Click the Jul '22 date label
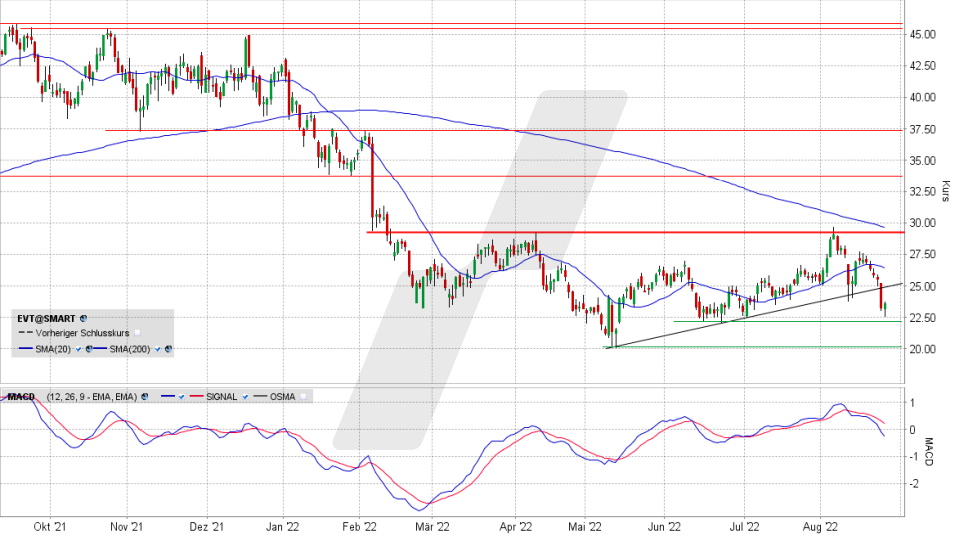 [744, 527]
